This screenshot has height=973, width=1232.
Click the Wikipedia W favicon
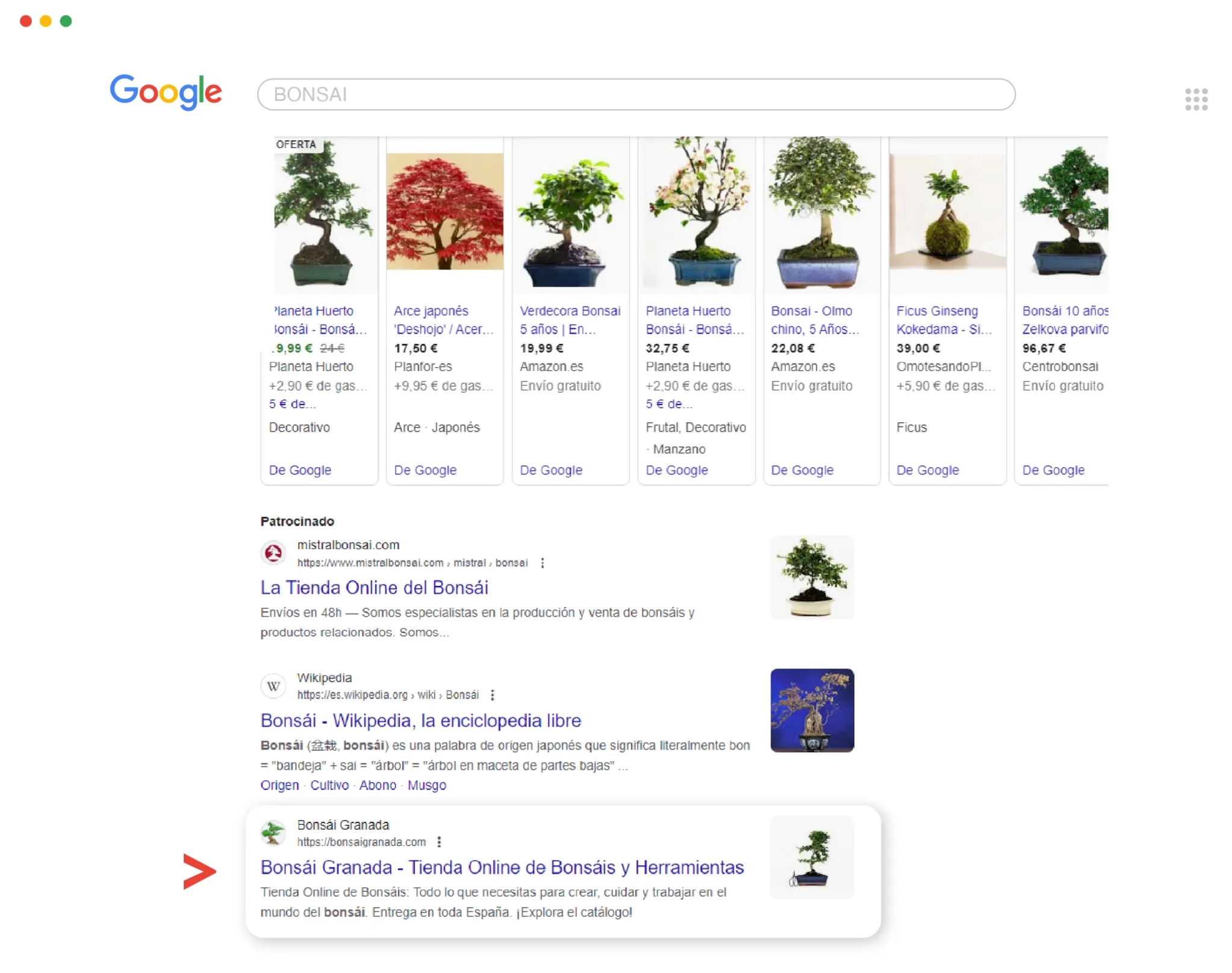273,686
